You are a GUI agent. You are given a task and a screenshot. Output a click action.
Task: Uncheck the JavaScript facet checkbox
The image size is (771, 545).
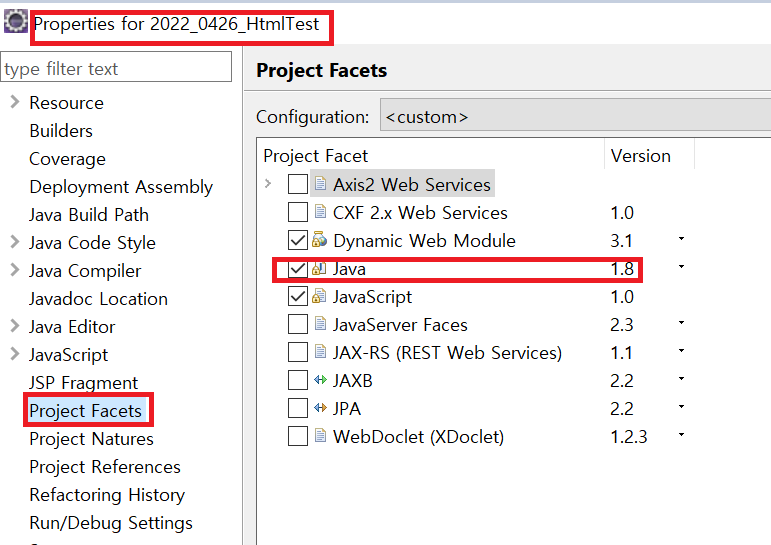point(298,297)
